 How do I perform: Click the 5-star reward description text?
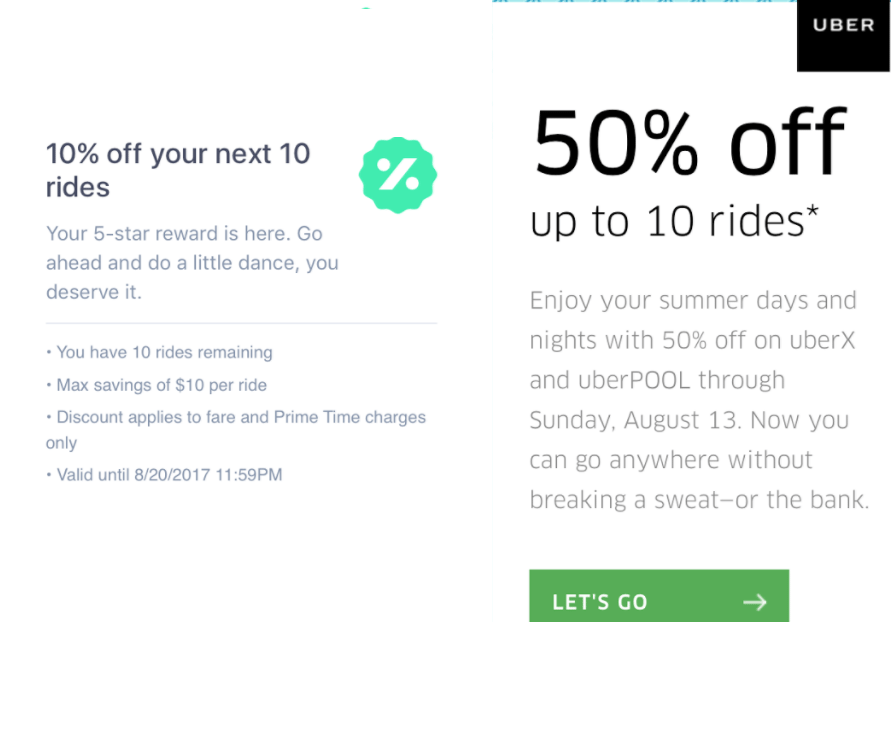[x=192, y=263]
